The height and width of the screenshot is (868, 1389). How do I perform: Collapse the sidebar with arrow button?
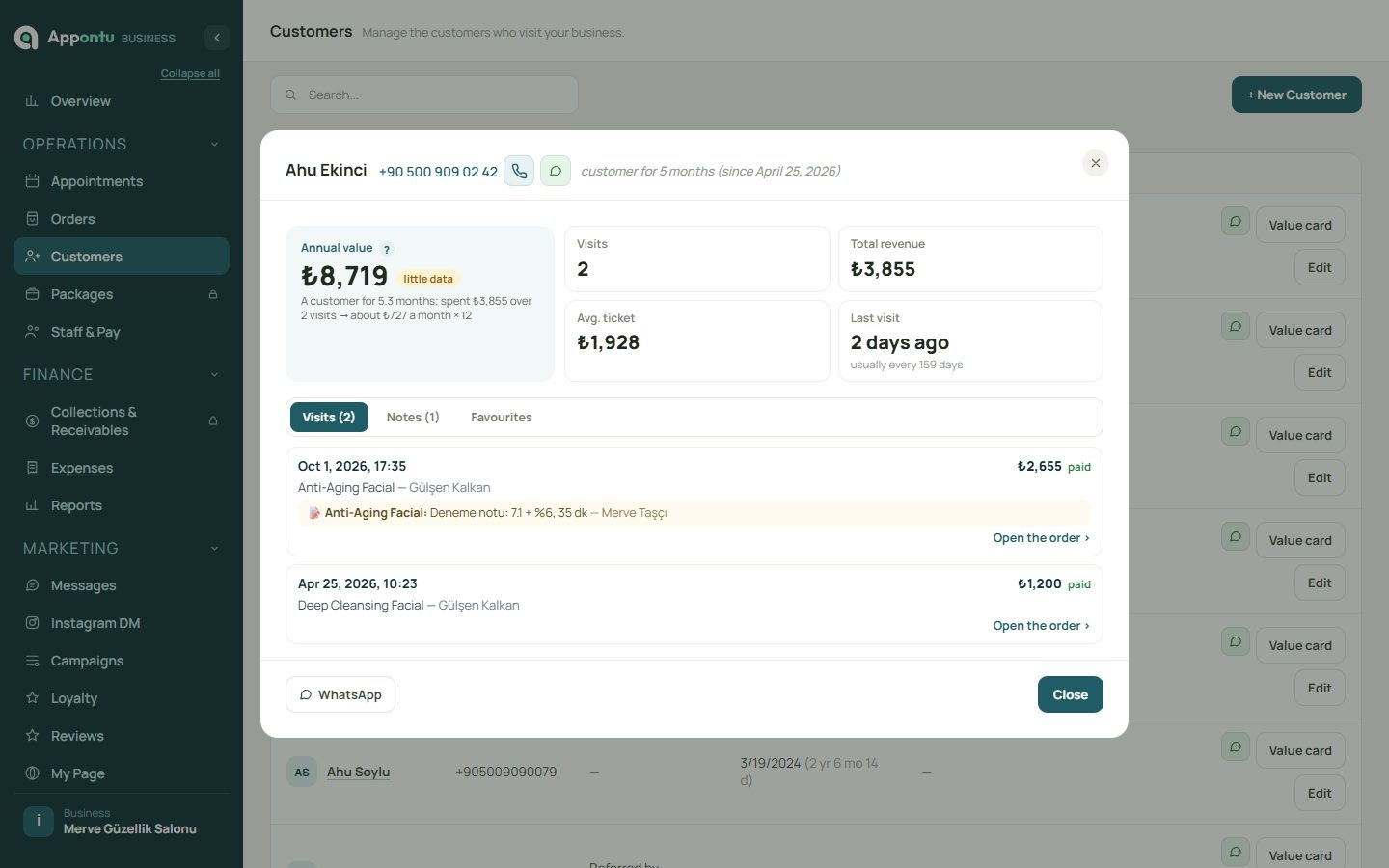point(217,38)
